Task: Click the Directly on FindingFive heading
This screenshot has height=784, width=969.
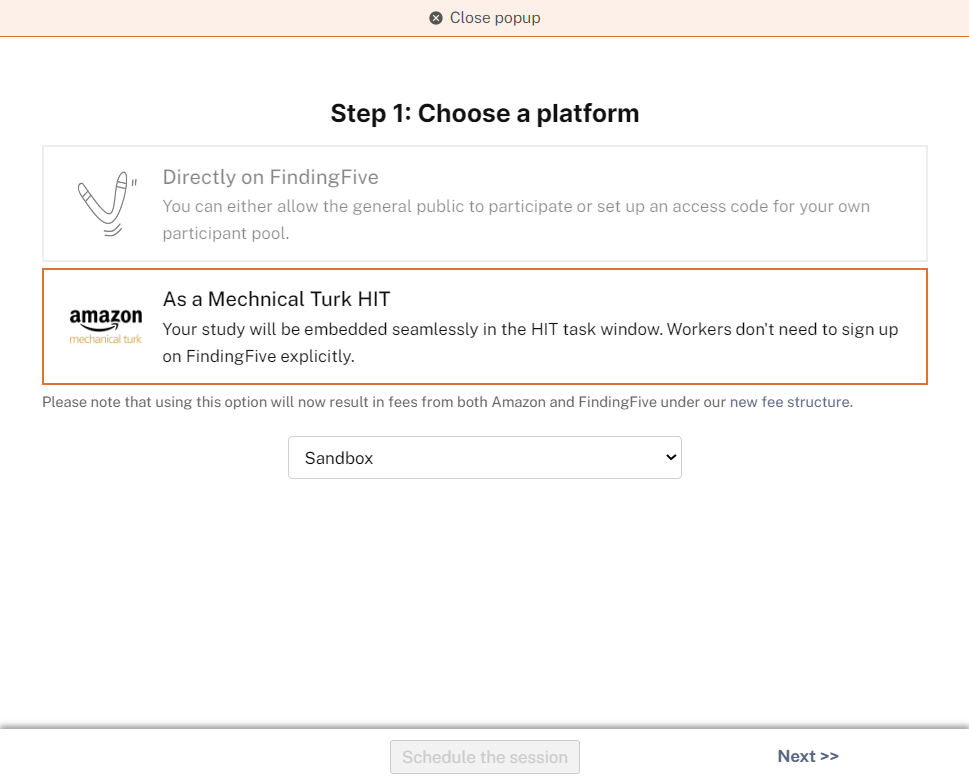Action: (x=271, y=177)
